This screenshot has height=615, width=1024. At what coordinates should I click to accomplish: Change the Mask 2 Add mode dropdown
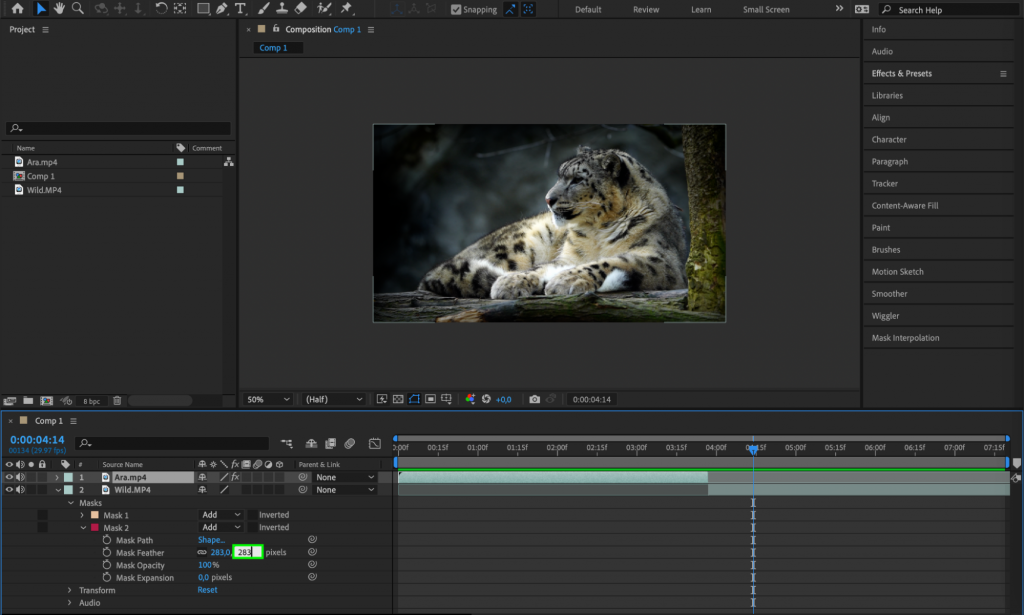pos(219,527)
